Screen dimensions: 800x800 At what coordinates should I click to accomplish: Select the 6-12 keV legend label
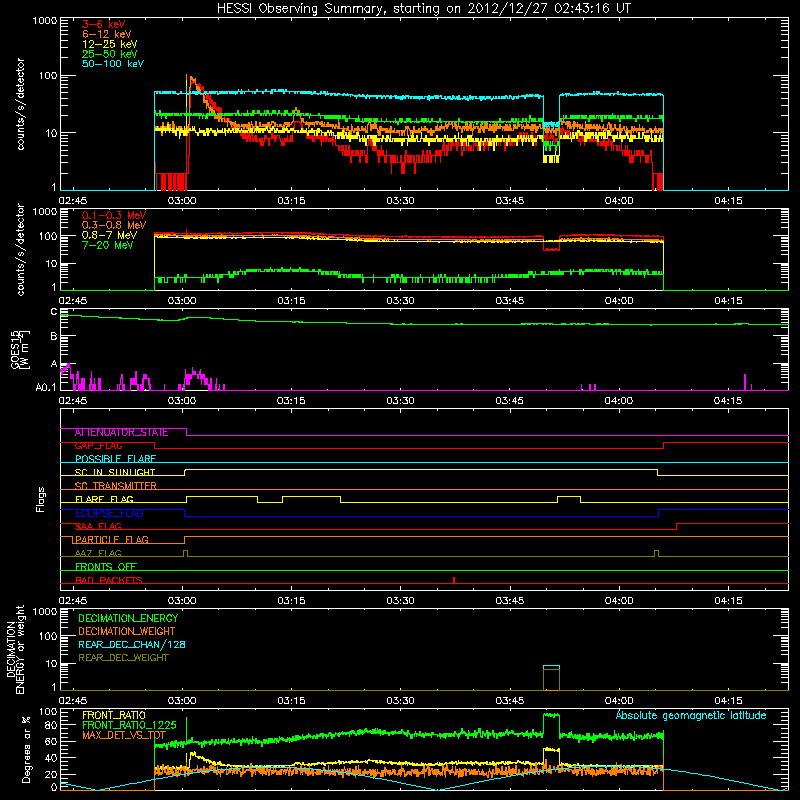point(107,34)
